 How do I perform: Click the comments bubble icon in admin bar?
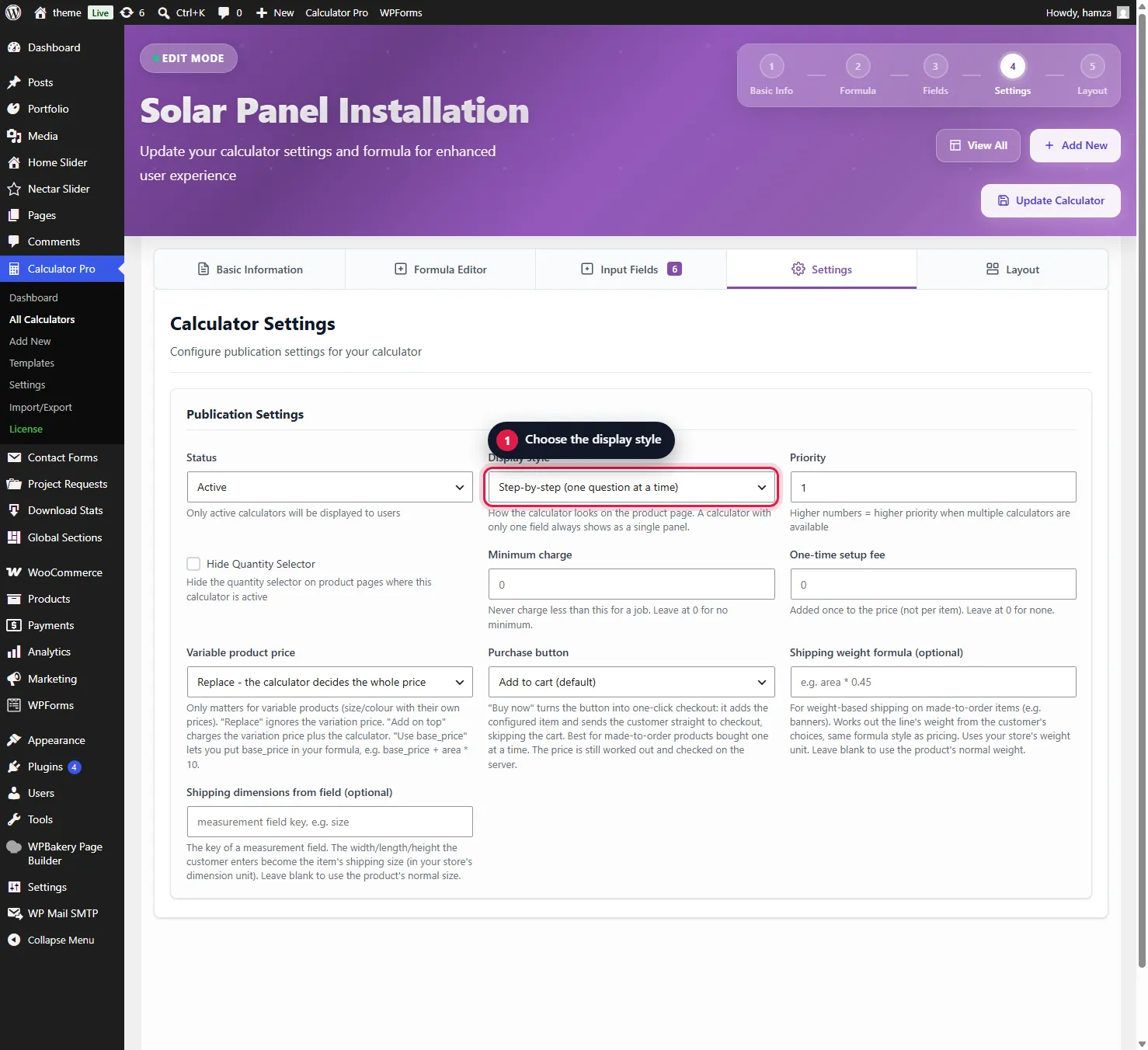[x=224, y=12]
